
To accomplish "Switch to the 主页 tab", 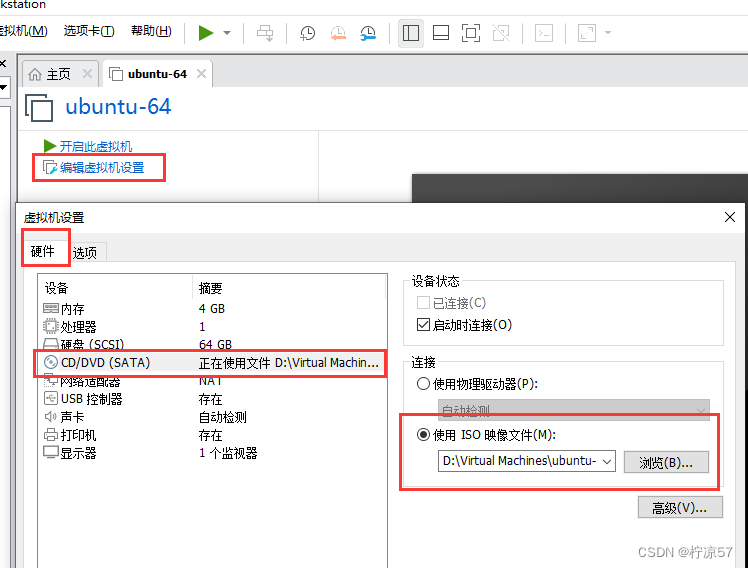I will (x=58, y=74).
